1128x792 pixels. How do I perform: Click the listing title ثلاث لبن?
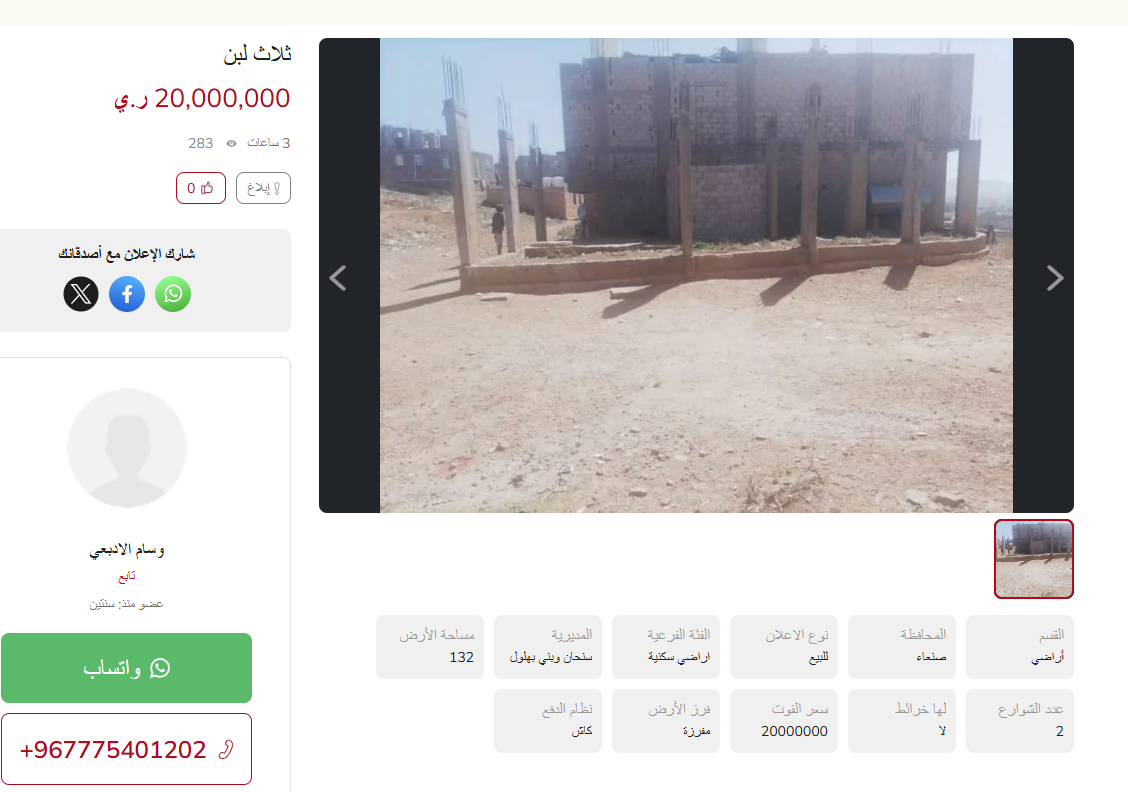257,54
